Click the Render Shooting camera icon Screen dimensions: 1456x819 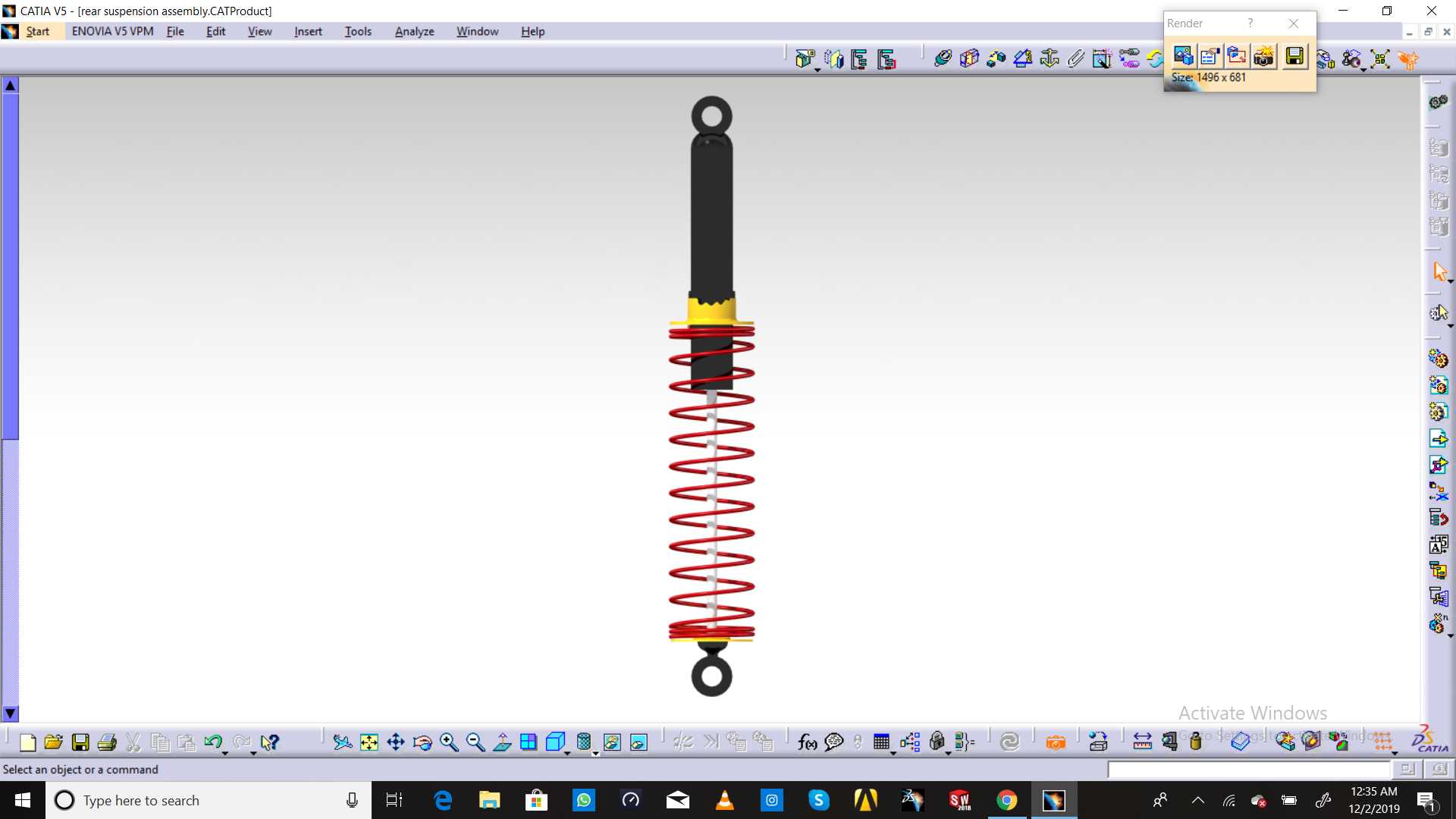pyautogui.click(x=1263, y=56)
